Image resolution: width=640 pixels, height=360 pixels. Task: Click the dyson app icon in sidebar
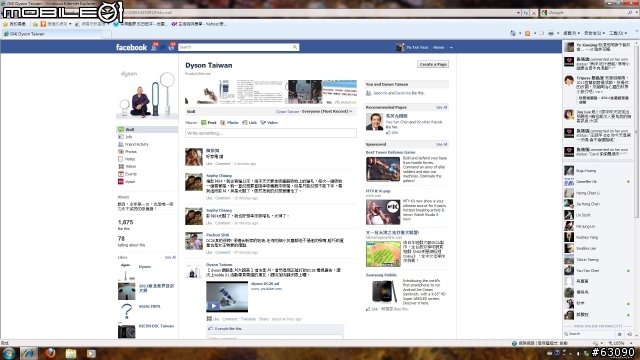121,182
